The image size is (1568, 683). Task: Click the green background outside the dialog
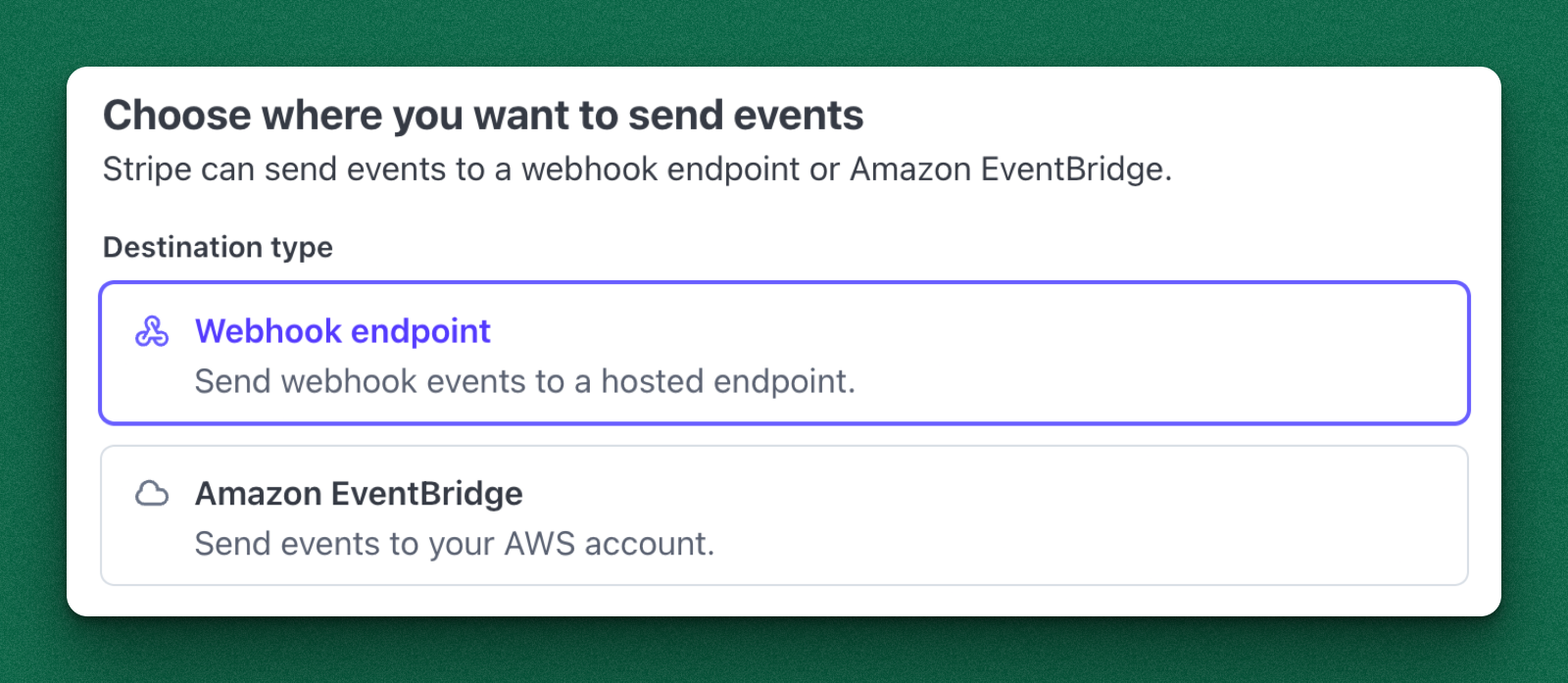(784, 652)
